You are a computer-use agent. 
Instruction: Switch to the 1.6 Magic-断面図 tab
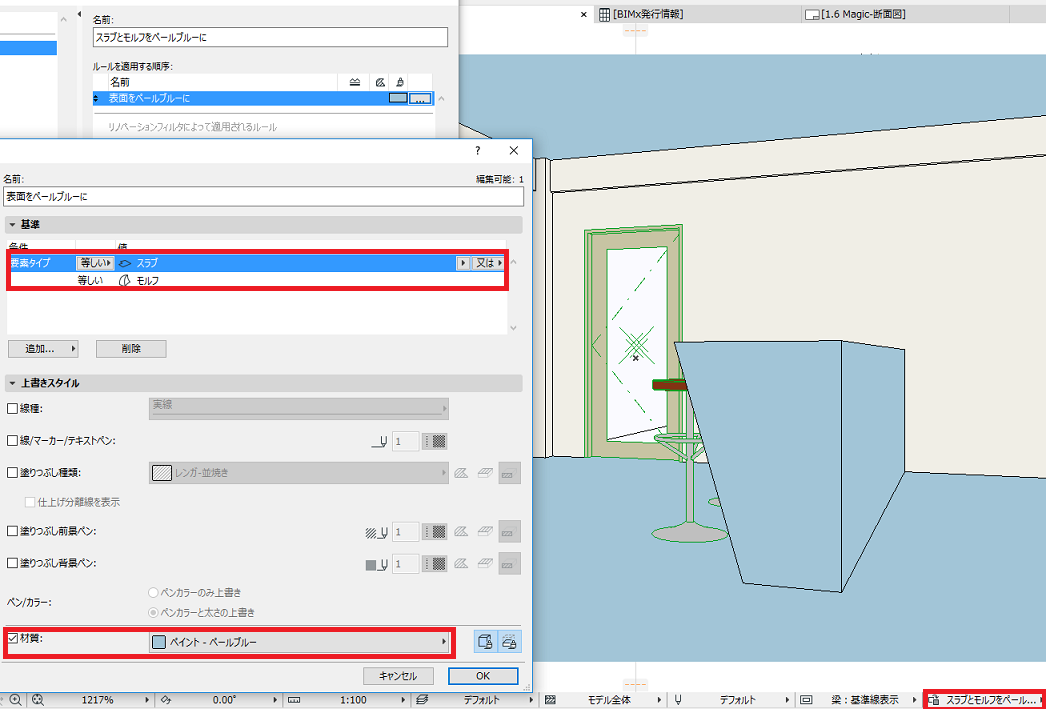857,14
